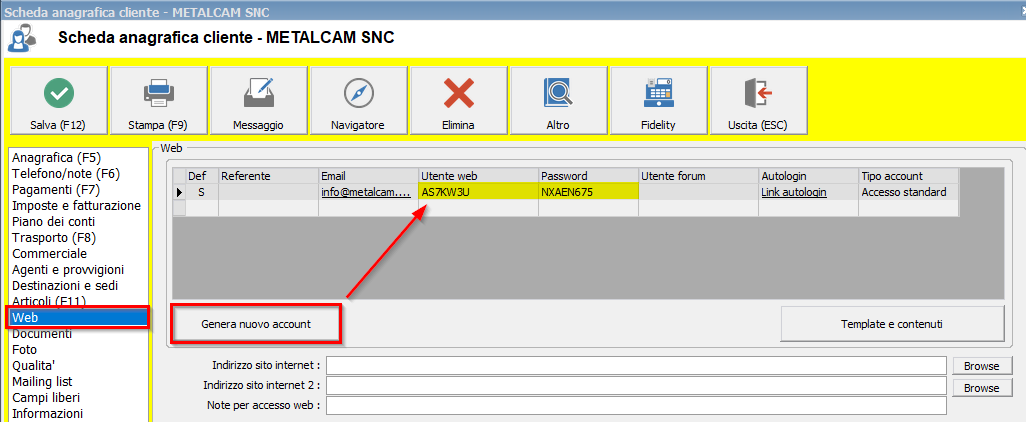Select Anagrafica (F5) in the sidebar

56,157
